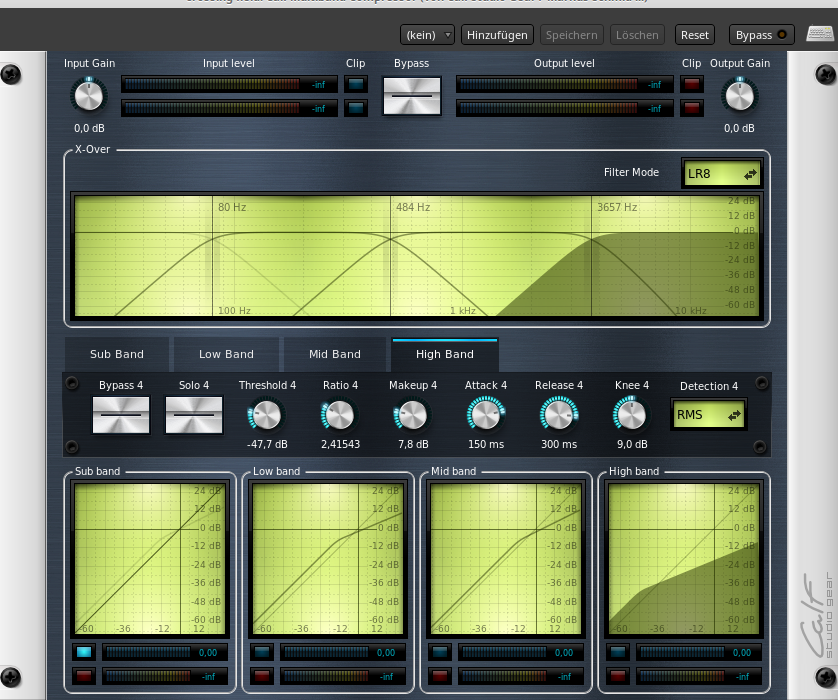Click the upper Output level meter
838x700 pixels.
point(564,84)
